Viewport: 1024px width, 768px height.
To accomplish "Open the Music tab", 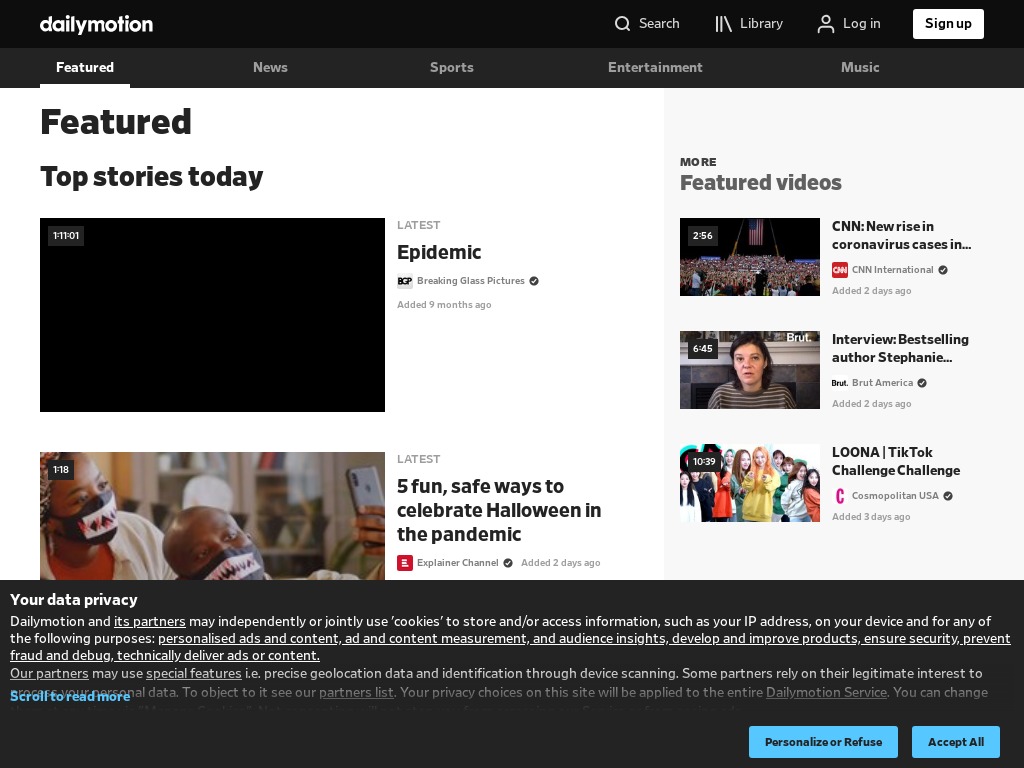I will pos(860,67).
